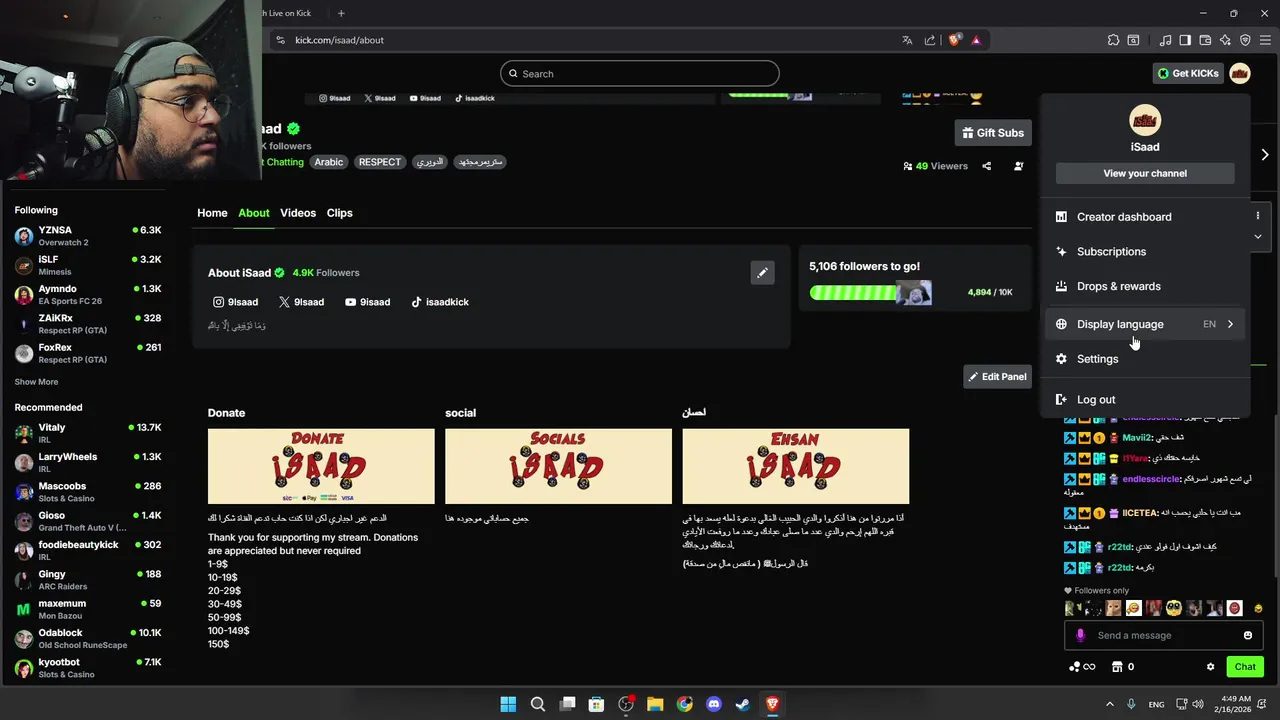The height and width of the screenshot is (720, 1280).
Task: Open emoji picker in message box
Action: pos(1247,635)
